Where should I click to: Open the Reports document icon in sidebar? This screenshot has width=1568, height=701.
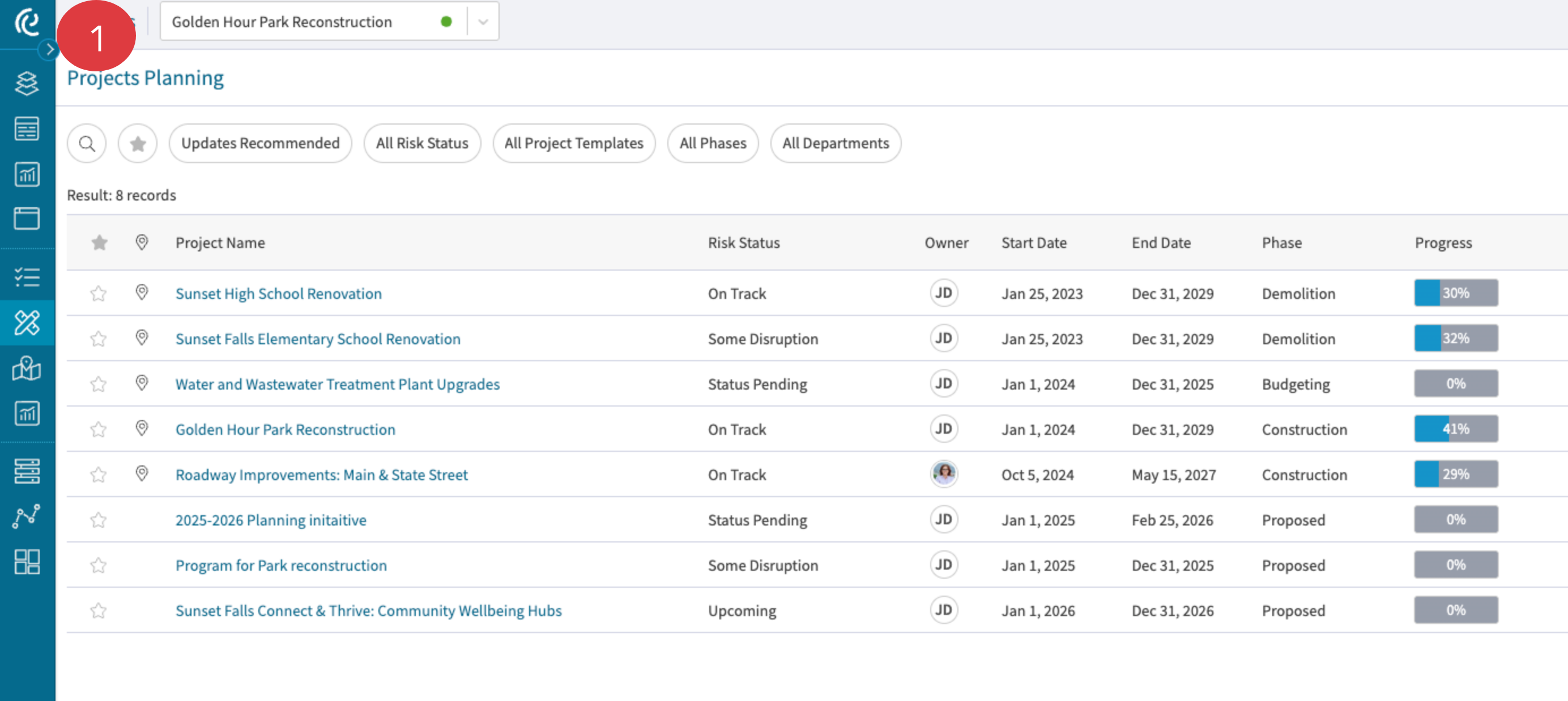[27, 128]
